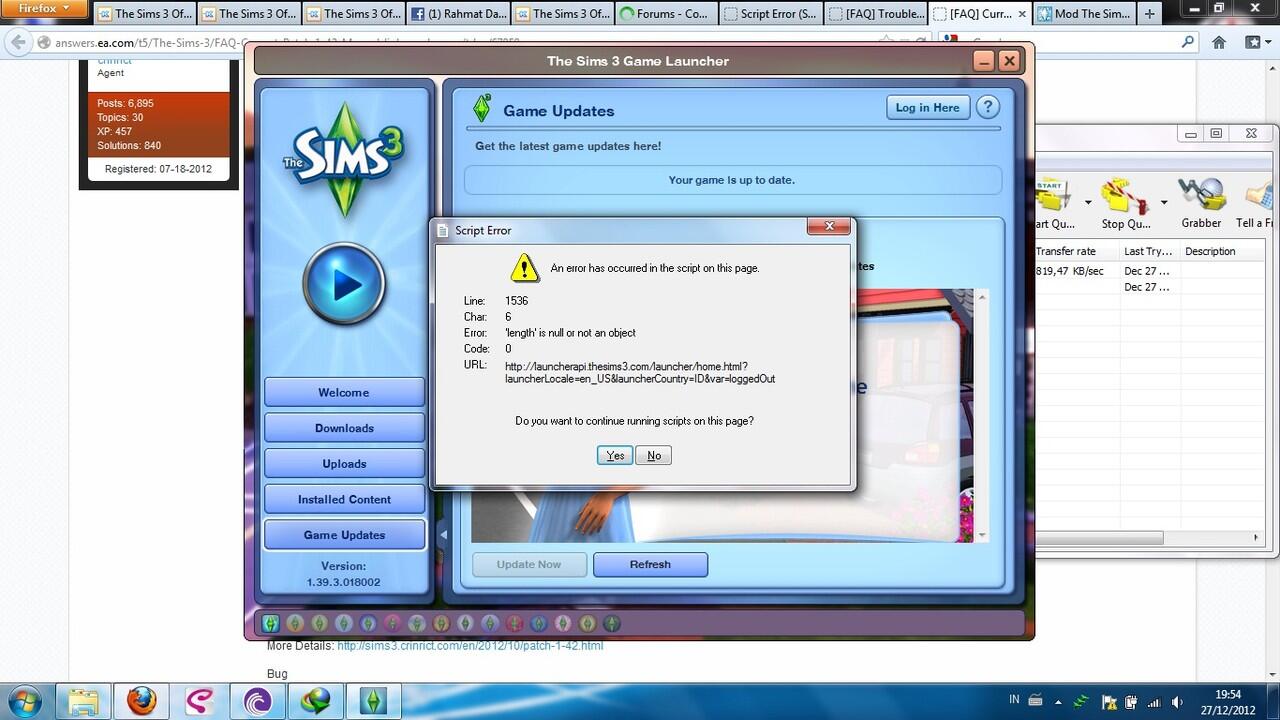The image size is (1280, 720).
Task: Collapse the launcher side panel using the small arrow
Action: (x=443, y=535)
